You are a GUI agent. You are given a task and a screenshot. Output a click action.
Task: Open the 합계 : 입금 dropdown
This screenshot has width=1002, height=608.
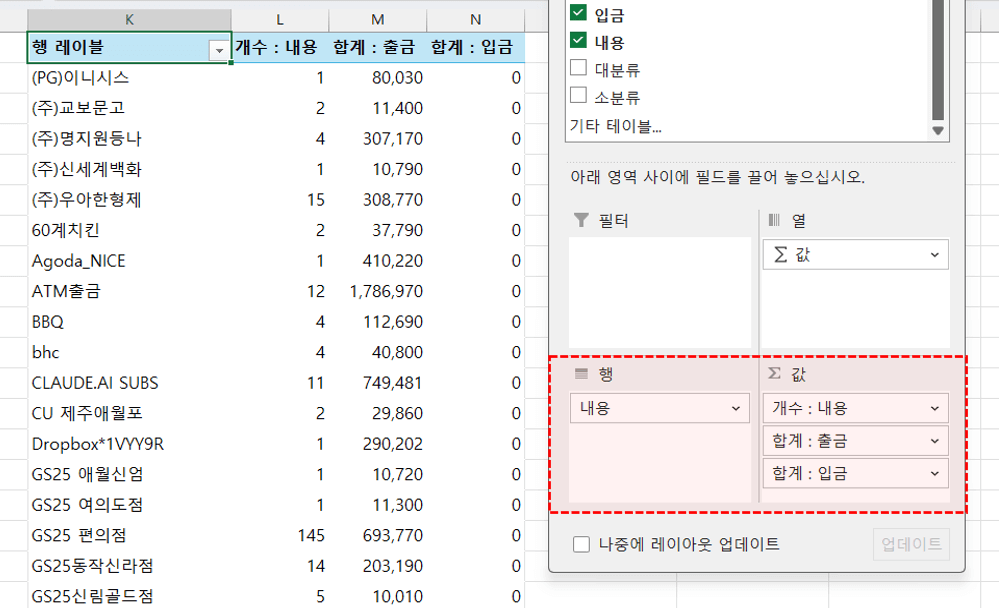[933, 473]
